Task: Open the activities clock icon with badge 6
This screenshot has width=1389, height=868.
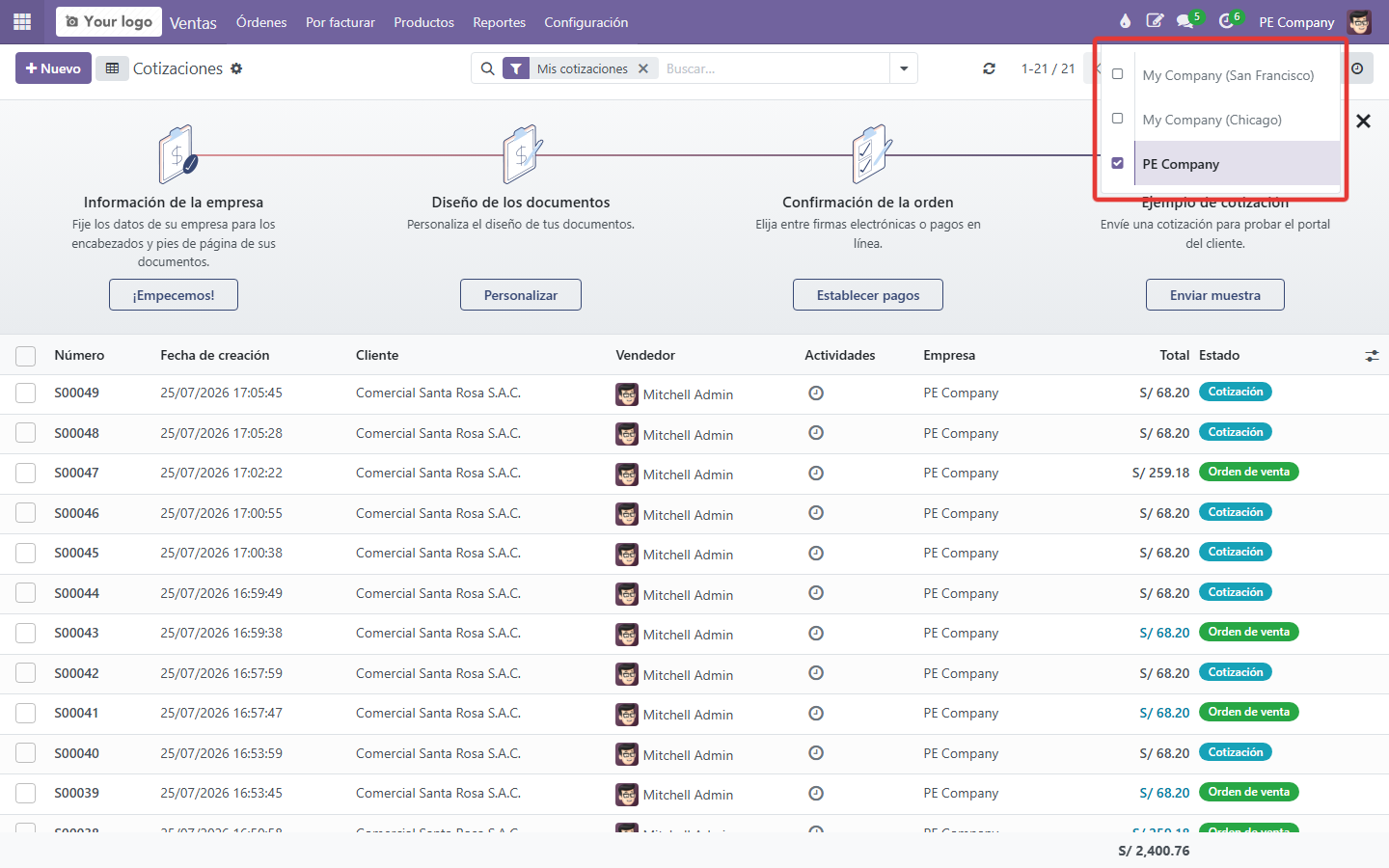Action: tap(1227, 21)
